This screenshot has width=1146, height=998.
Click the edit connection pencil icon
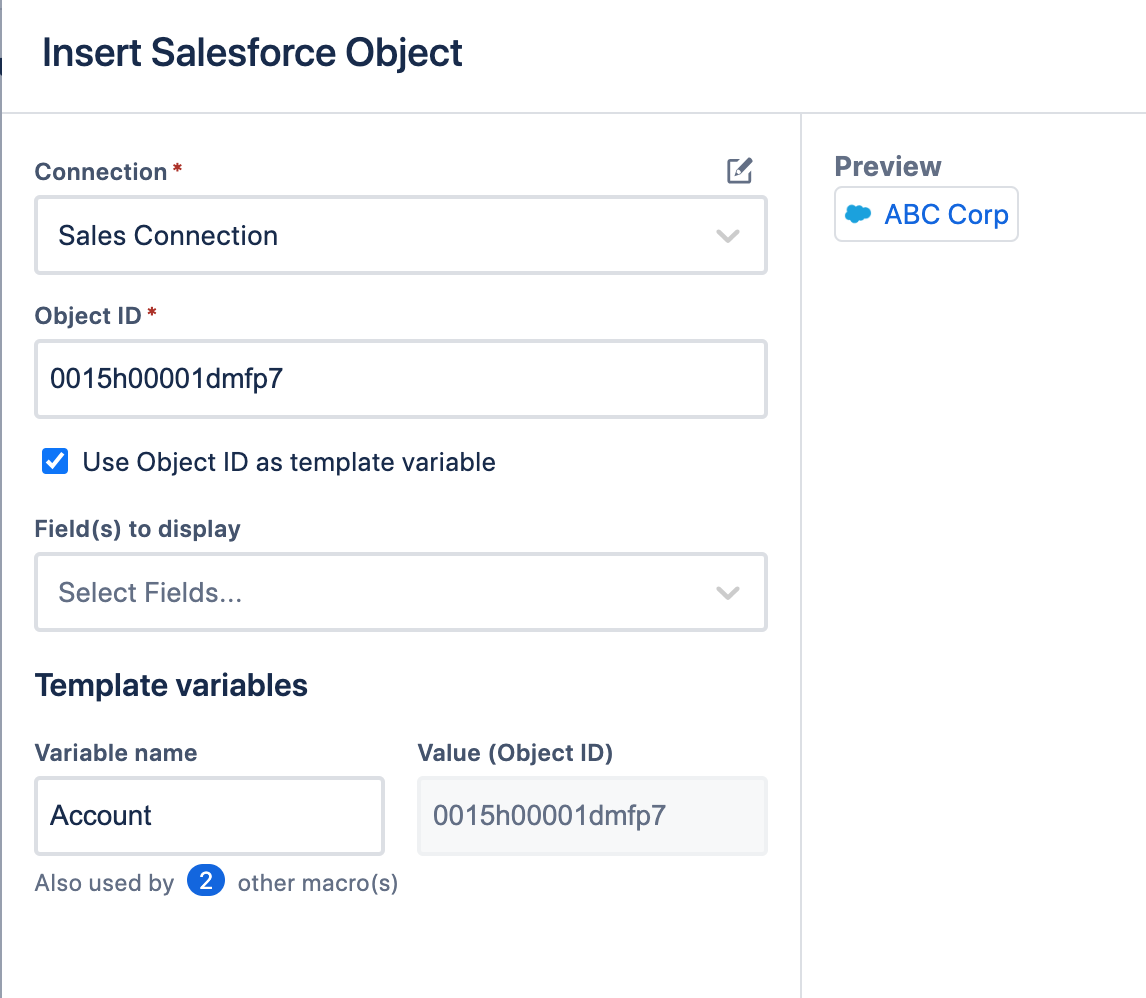pos(739,171)
